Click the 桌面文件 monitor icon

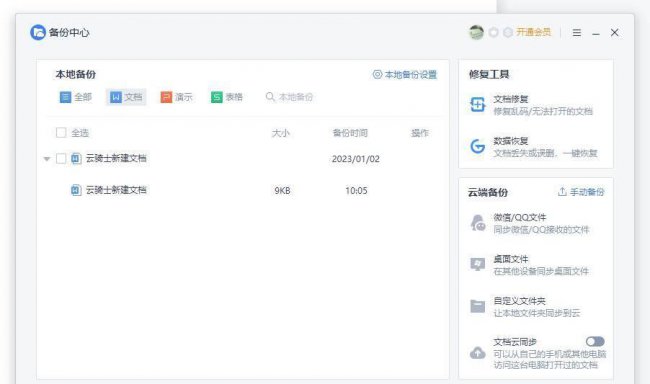(x=478, y=264)
